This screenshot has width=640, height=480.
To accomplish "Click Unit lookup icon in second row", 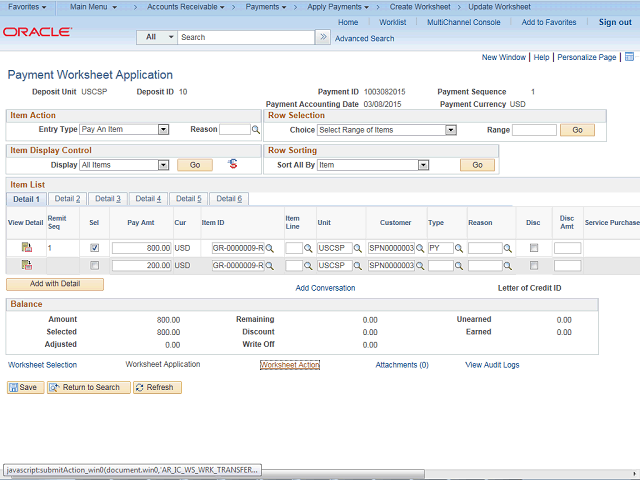I will [359, 266].
